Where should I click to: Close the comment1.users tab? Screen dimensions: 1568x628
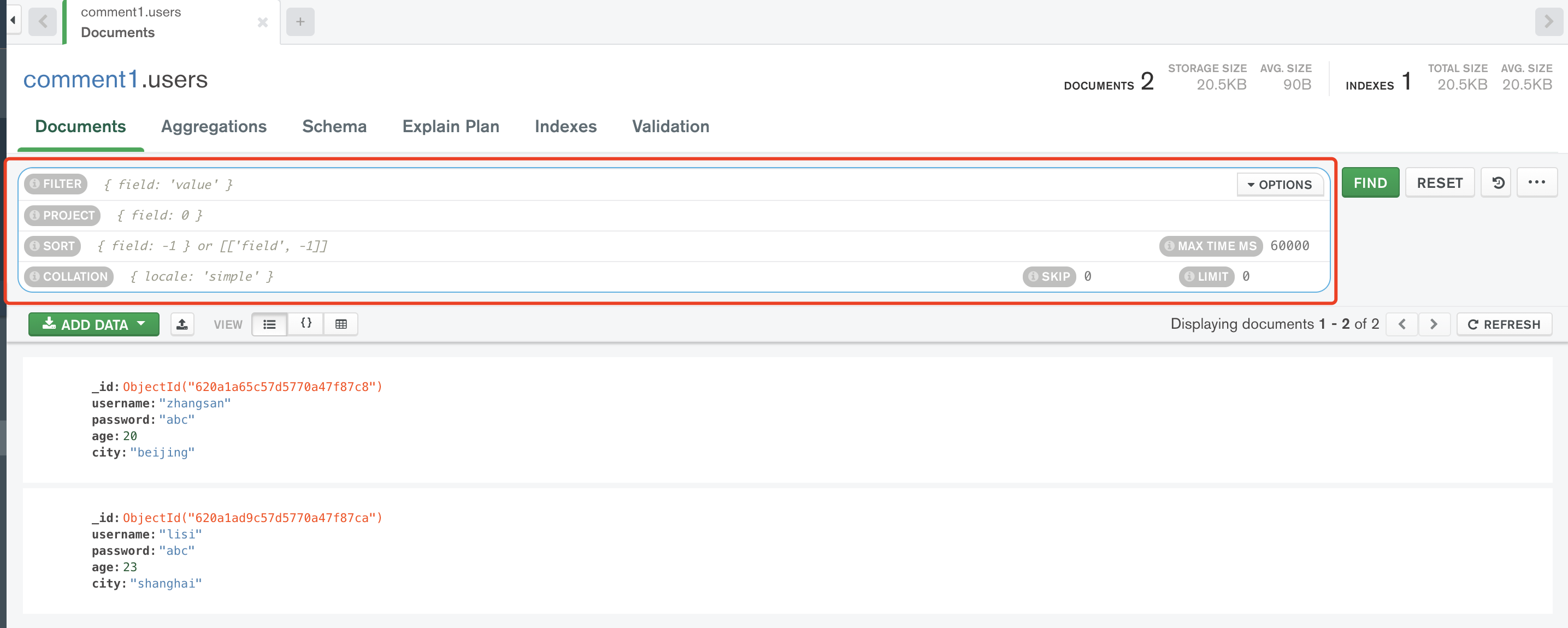[x=262, y=22]
